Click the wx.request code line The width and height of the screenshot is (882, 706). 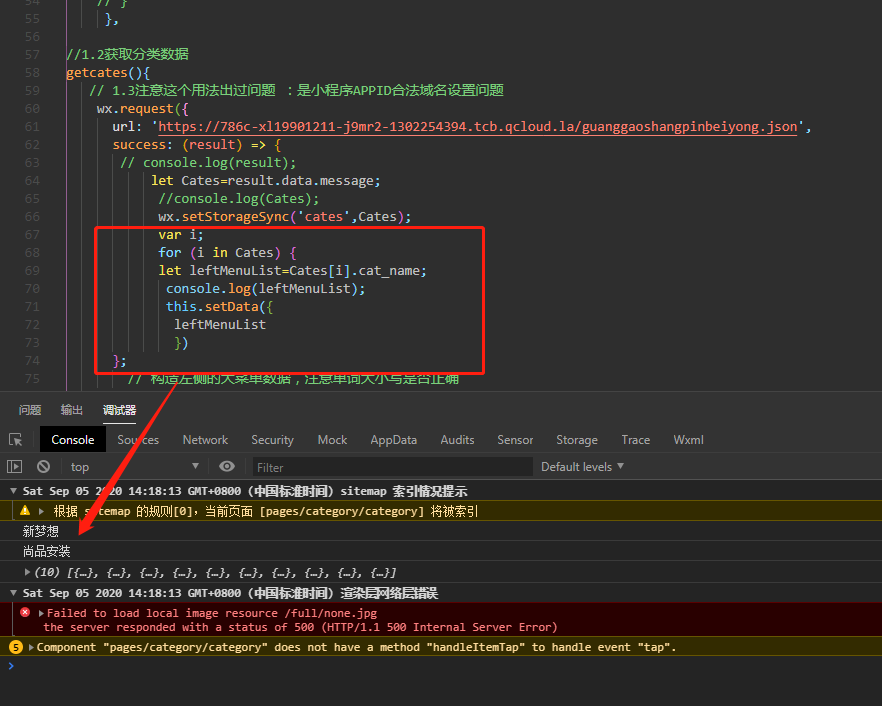[143, 109]
